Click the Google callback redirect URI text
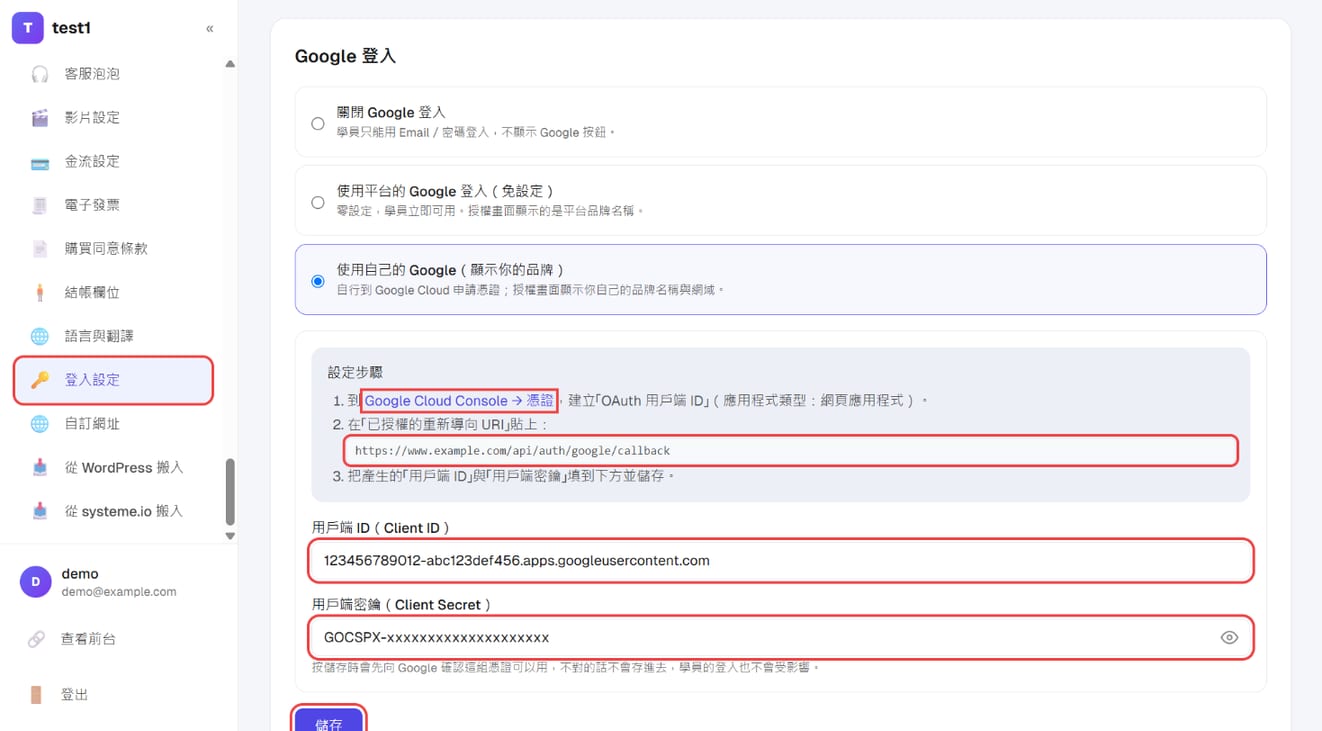 tap(512, 451)
